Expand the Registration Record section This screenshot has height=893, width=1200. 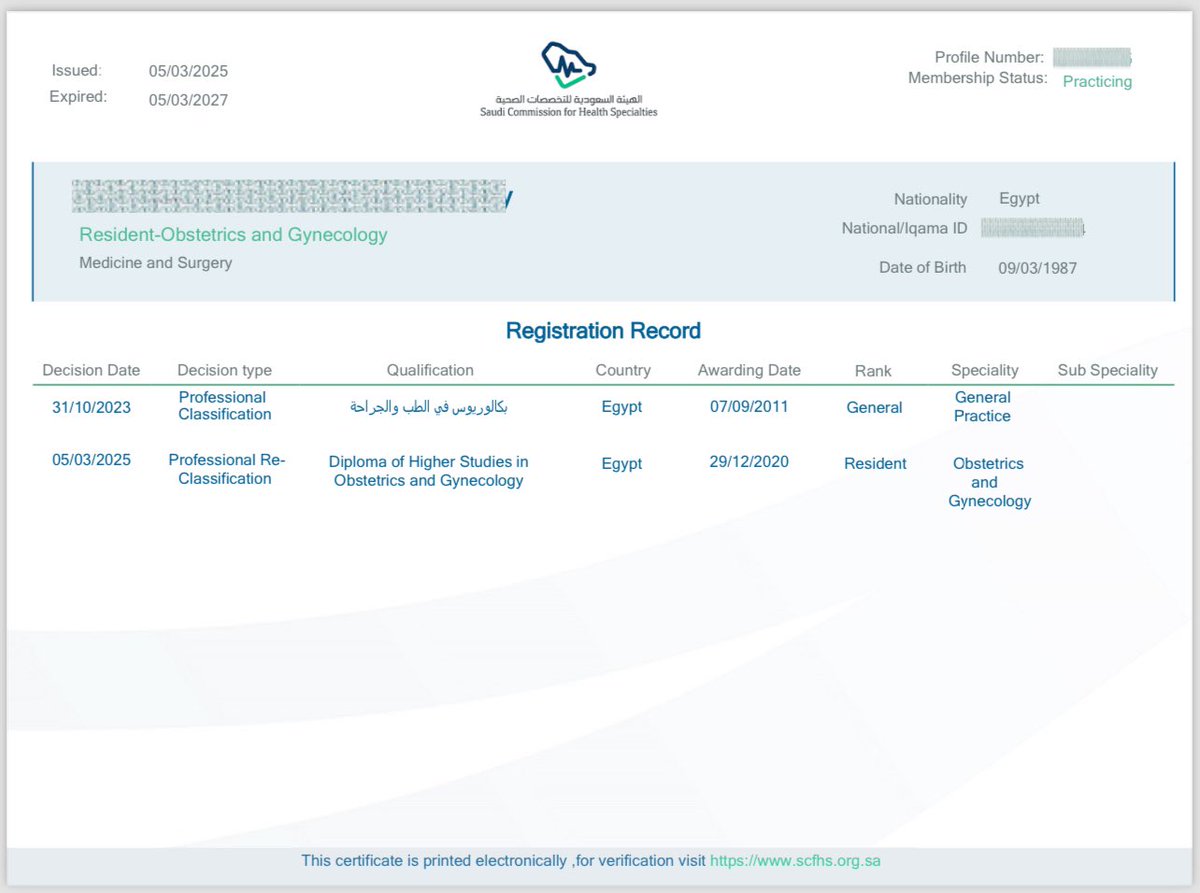click(602, 330)
